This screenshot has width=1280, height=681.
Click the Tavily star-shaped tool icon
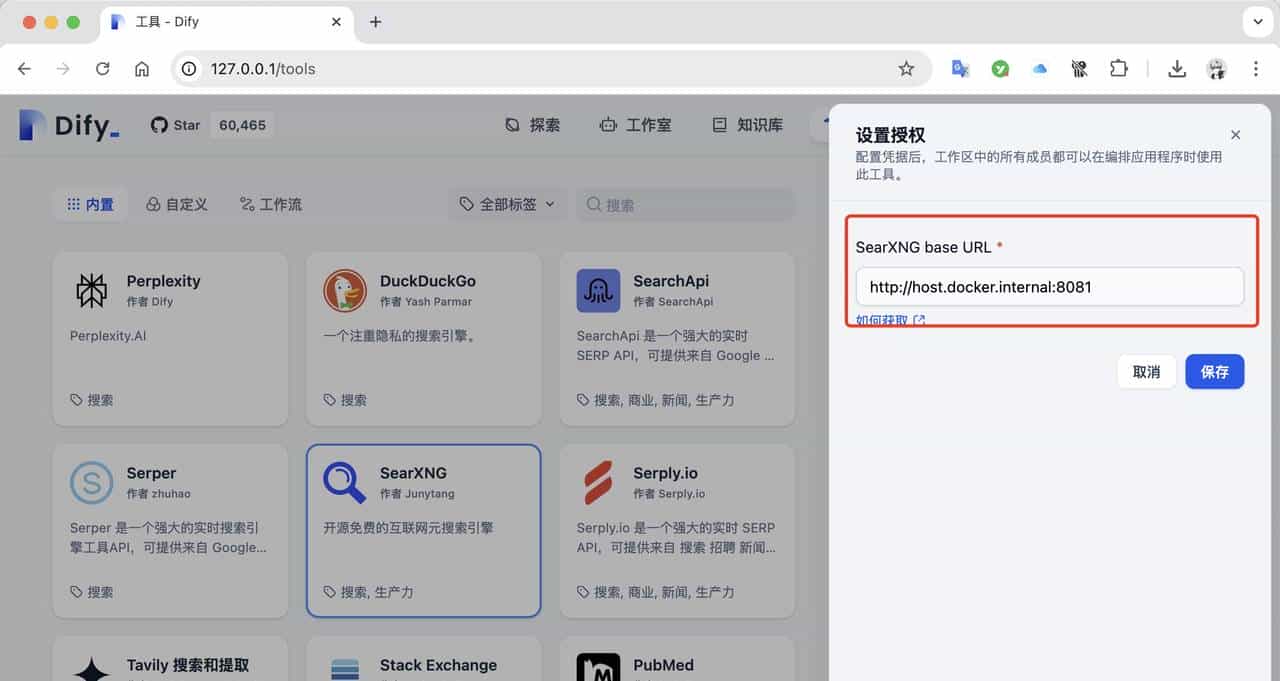(x=91, y=668)
